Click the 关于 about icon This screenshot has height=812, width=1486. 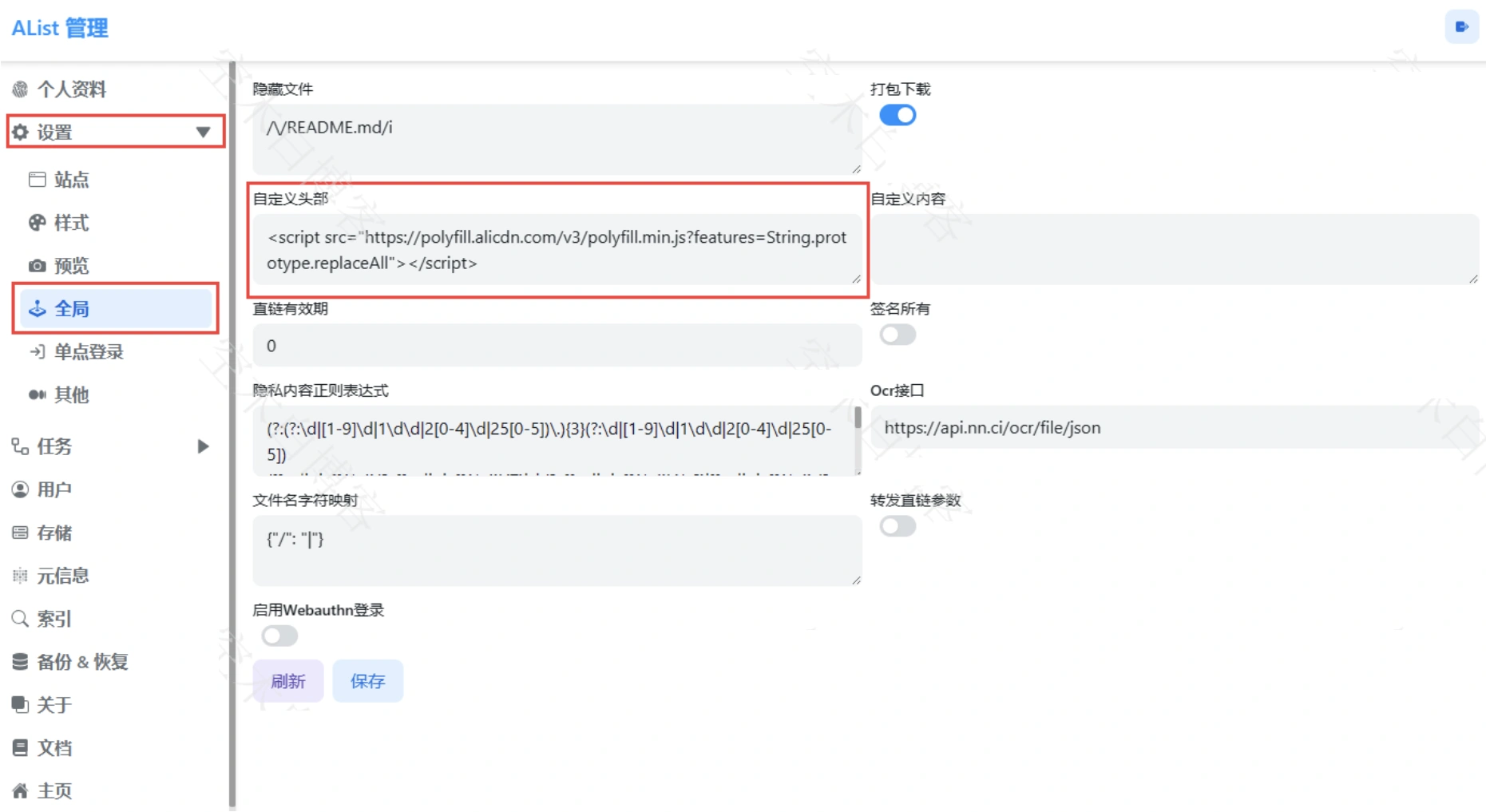pos(20,705)
